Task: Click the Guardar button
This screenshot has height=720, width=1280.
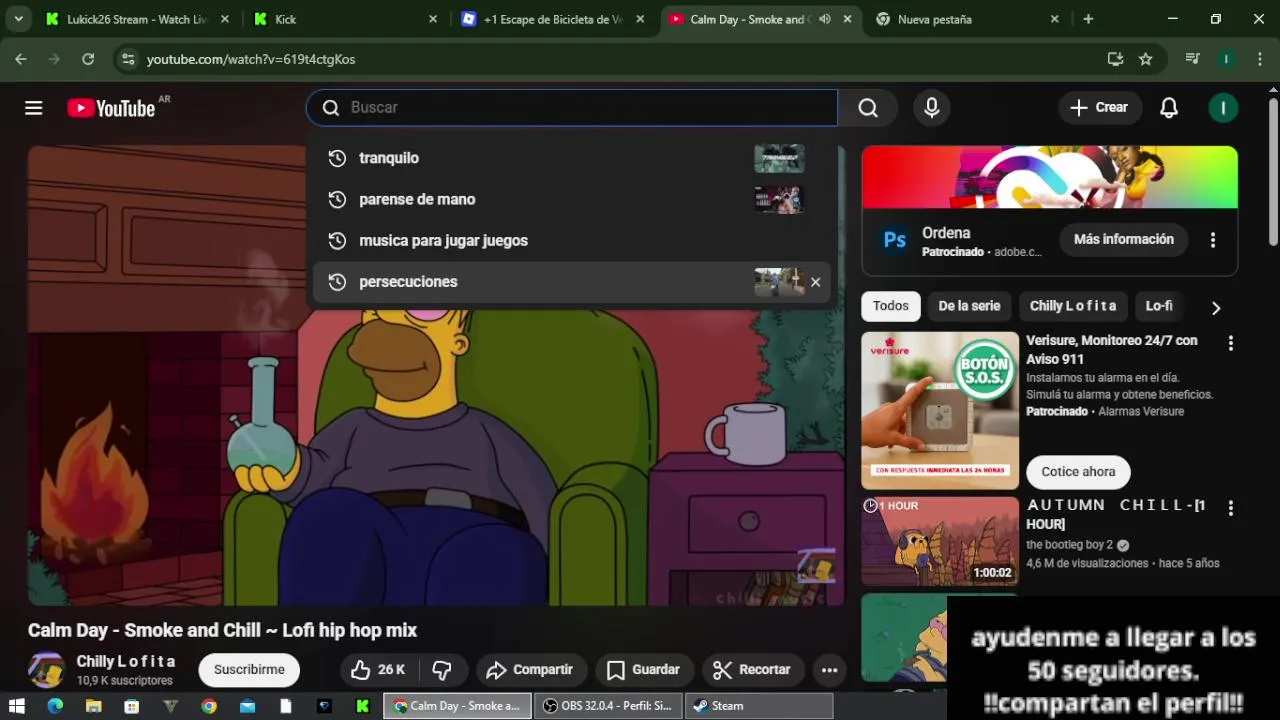Action: (643, 670)
